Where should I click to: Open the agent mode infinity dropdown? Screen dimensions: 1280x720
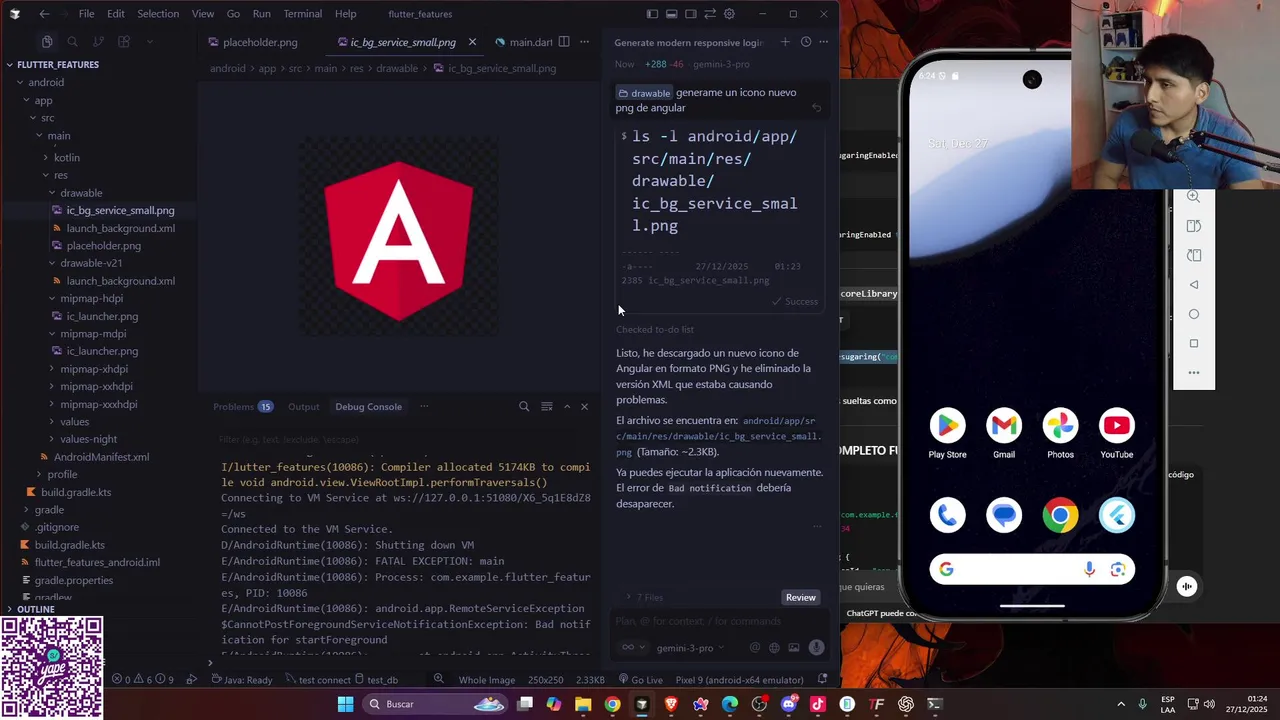632,648
